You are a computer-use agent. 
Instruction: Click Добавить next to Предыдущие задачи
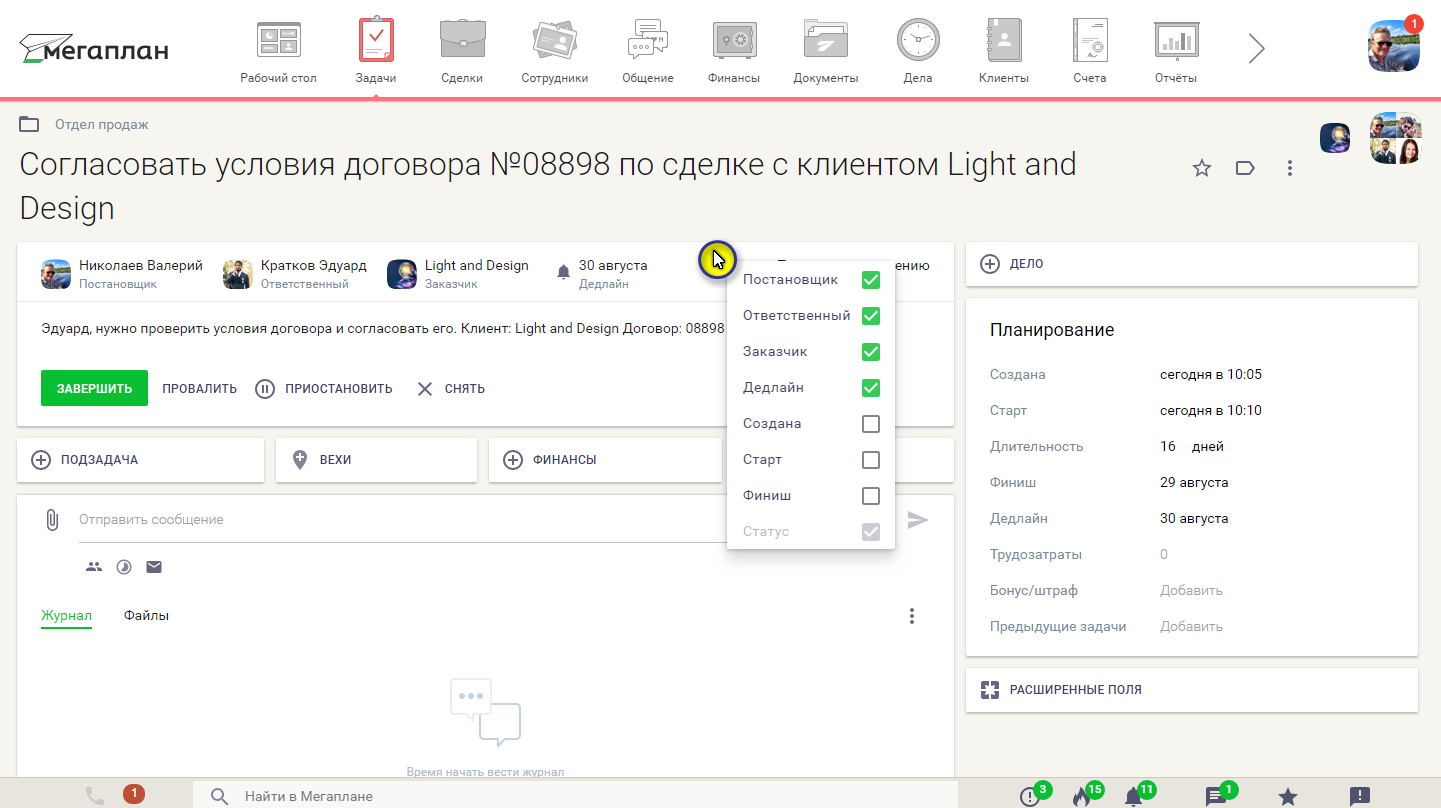point(1191,627)
